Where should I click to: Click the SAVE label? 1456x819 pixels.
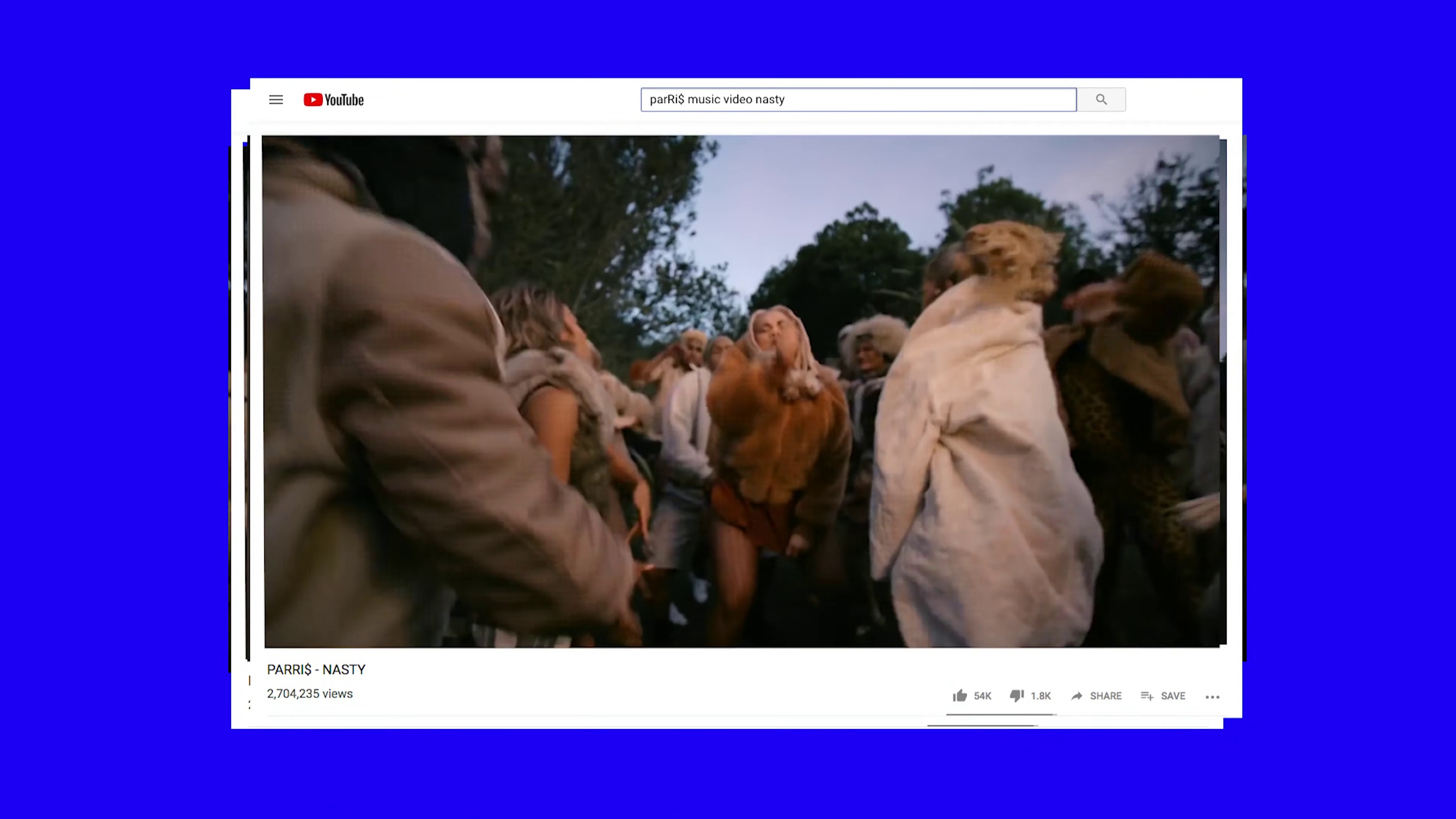click(x=1173, y=697)
